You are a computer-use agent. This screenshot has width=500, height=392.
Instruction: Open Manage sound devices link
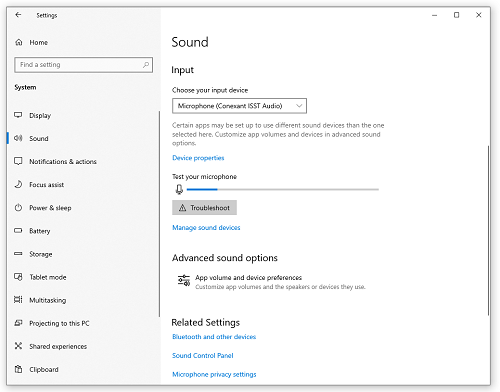pyautogui.click(x=206, y=227)
